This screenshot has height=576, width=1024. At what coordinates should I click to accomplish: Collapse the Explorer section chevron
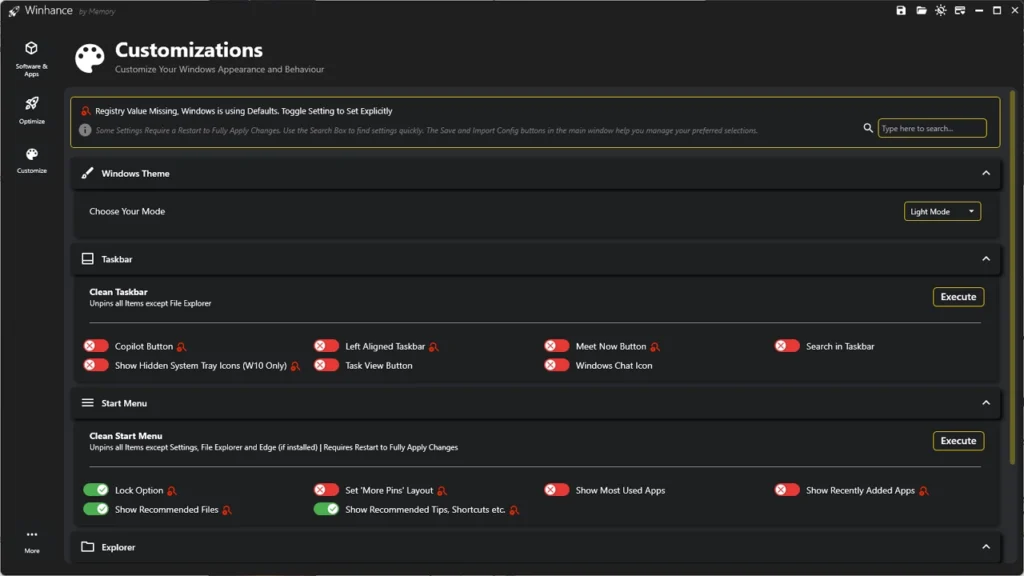pyautogui.click(x=986, y=547)
